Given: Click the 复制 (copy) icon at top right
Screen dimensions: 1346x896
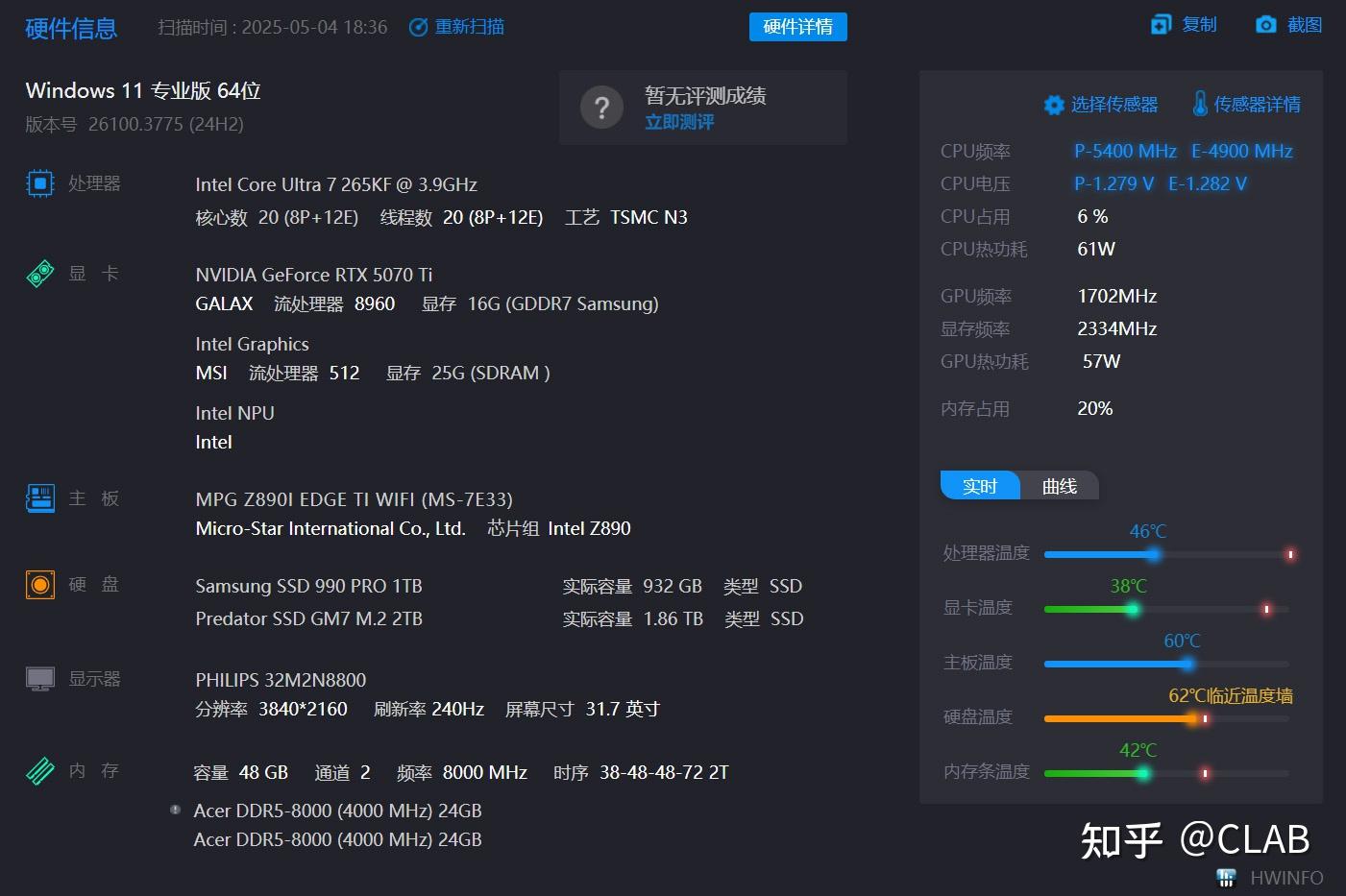Looking at the screenshot, I should [x=1161, y=24].
